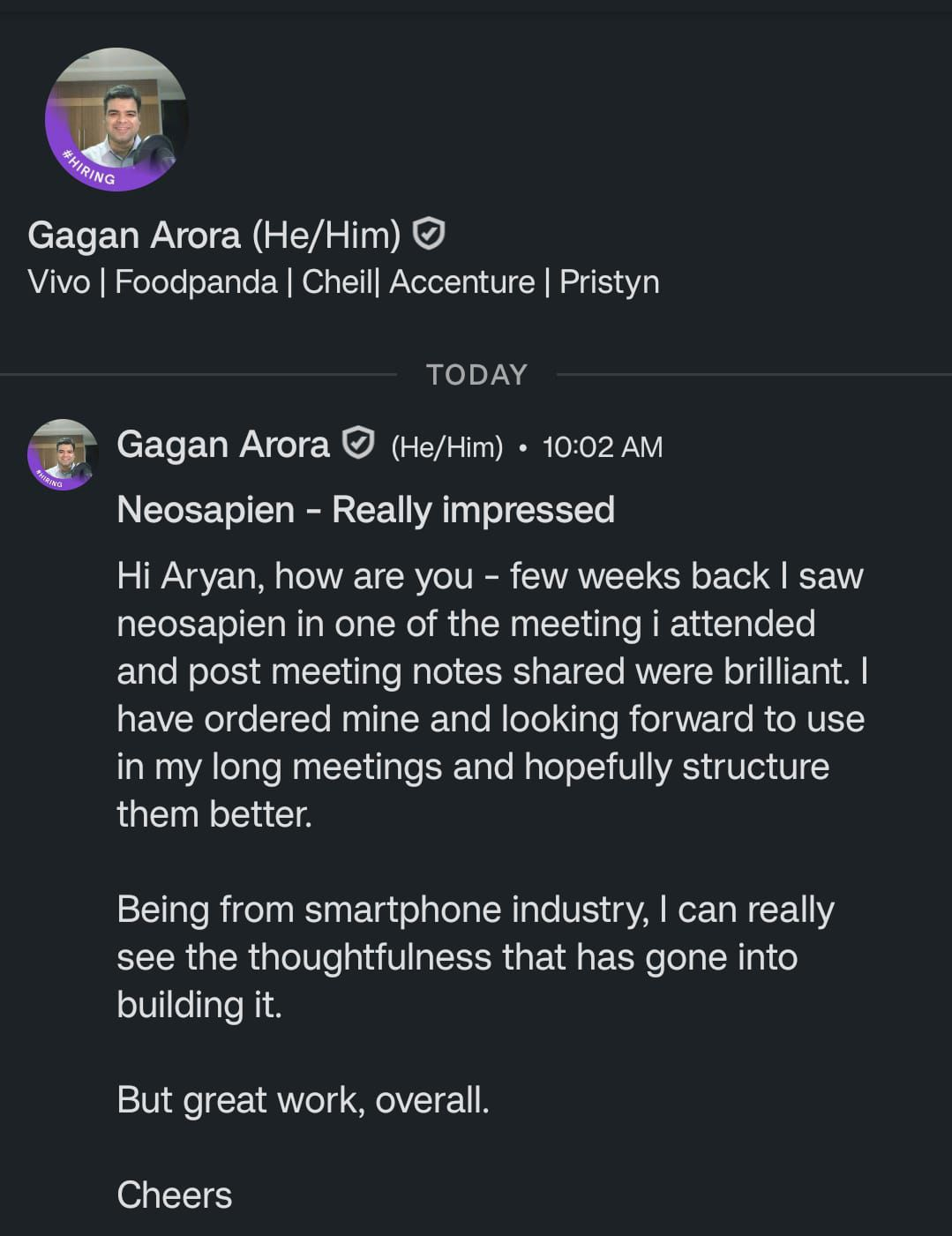The height and width of the screenshot is (1236, 952).
Task: Click the line But great work, overall
Action: click(x=303, y=1100)
